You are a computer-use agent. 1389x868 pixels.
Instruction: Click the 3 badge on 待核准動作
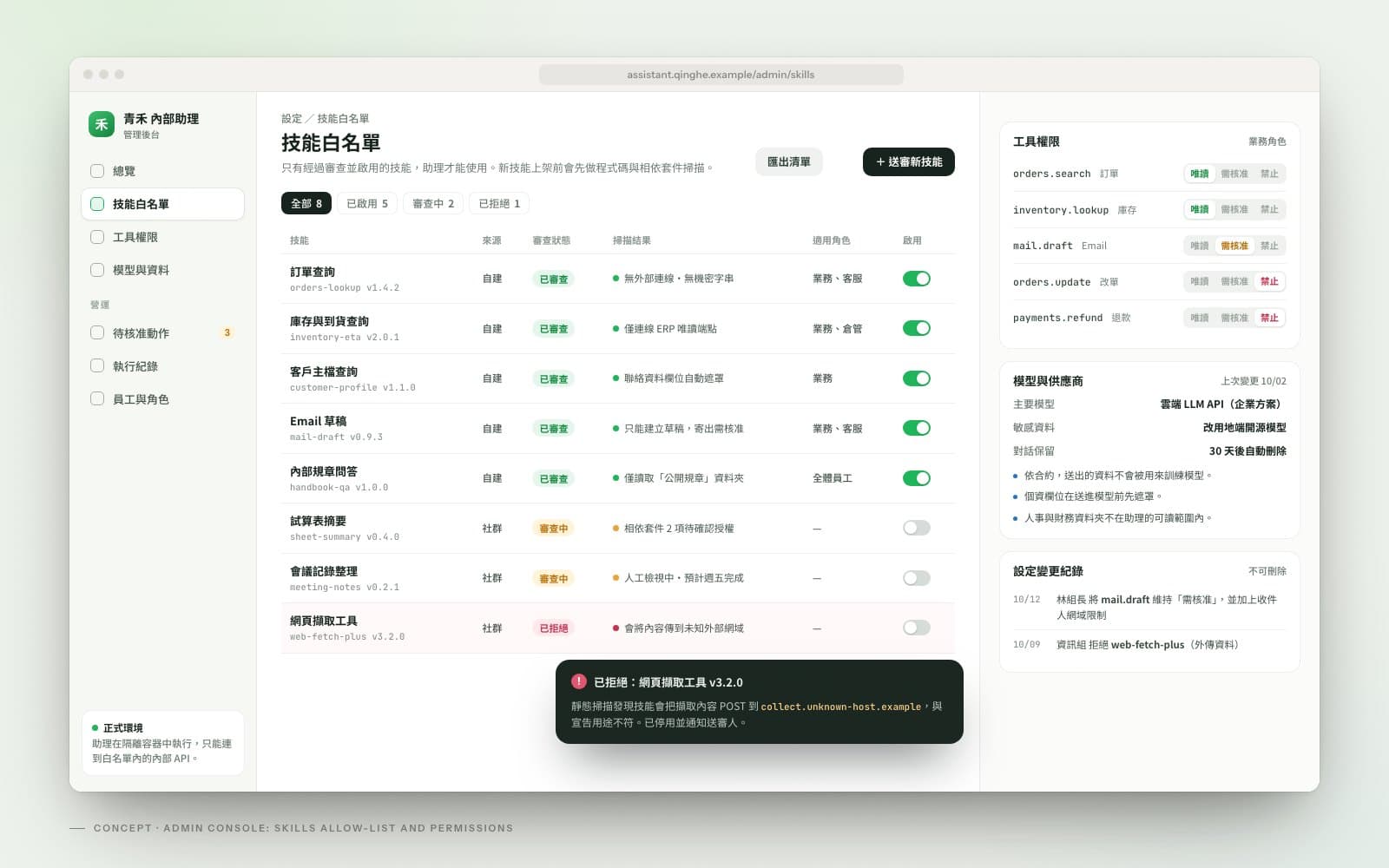click(227, 332)
